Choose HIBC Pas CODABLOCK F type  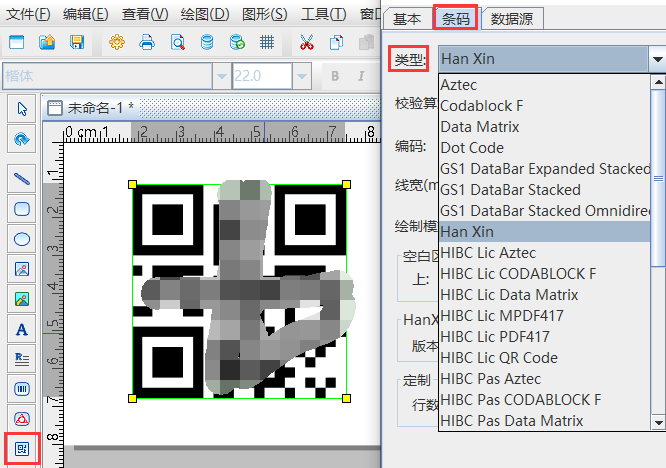545,400
